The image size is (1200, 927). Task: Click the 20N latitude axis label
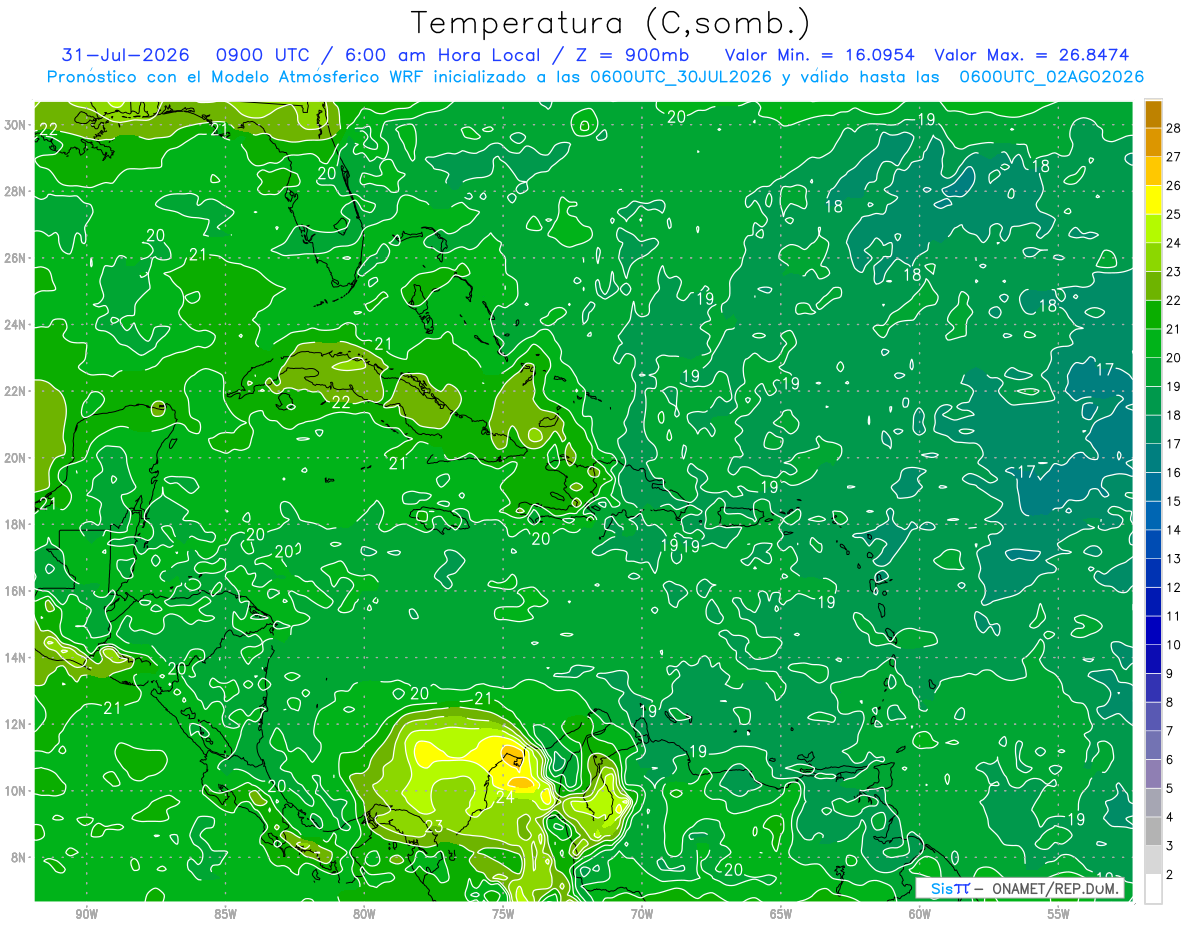tap(17, 458)
